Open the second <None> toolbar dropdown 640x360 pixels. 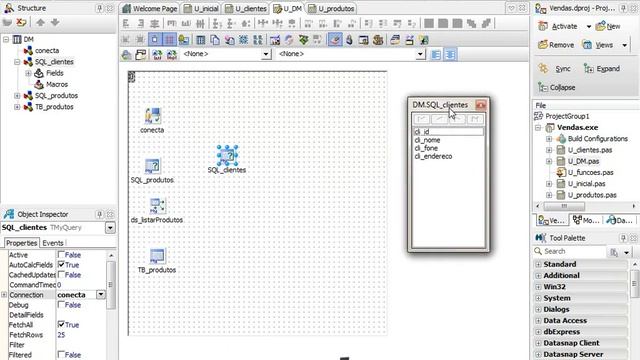(420, 54)
